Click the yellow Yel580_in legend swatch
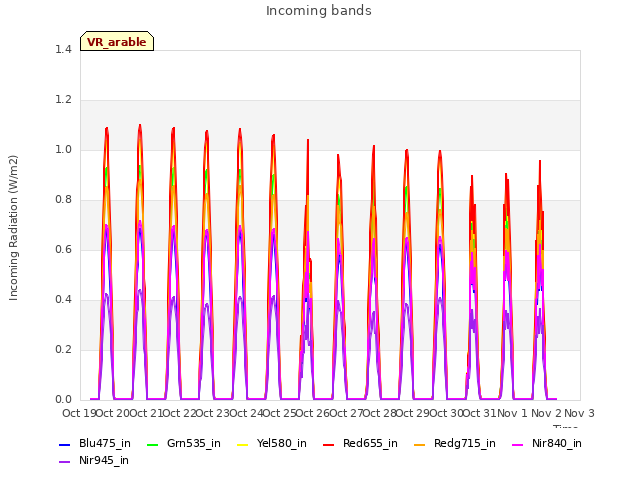Screen dimensions: 640x480 coord(242,444)
